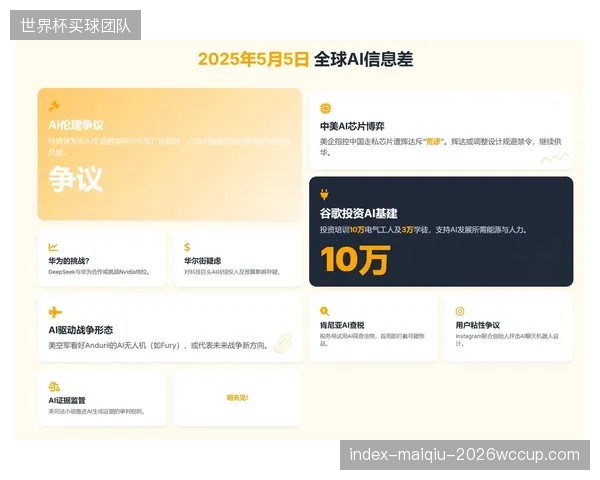Image resolution: width=600 pixels, height=480 pixels.
Task: Open the 华为的挑战? card title
Action: [x=69, y=261]
